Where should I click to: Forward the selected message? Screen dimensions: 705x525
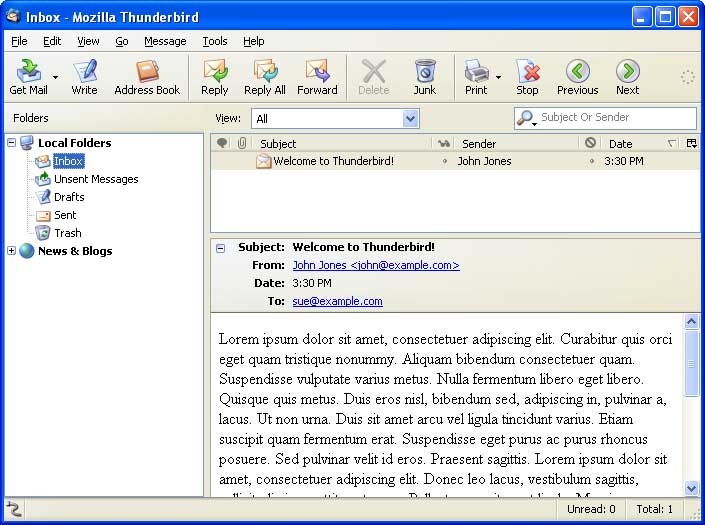(317, 77)
